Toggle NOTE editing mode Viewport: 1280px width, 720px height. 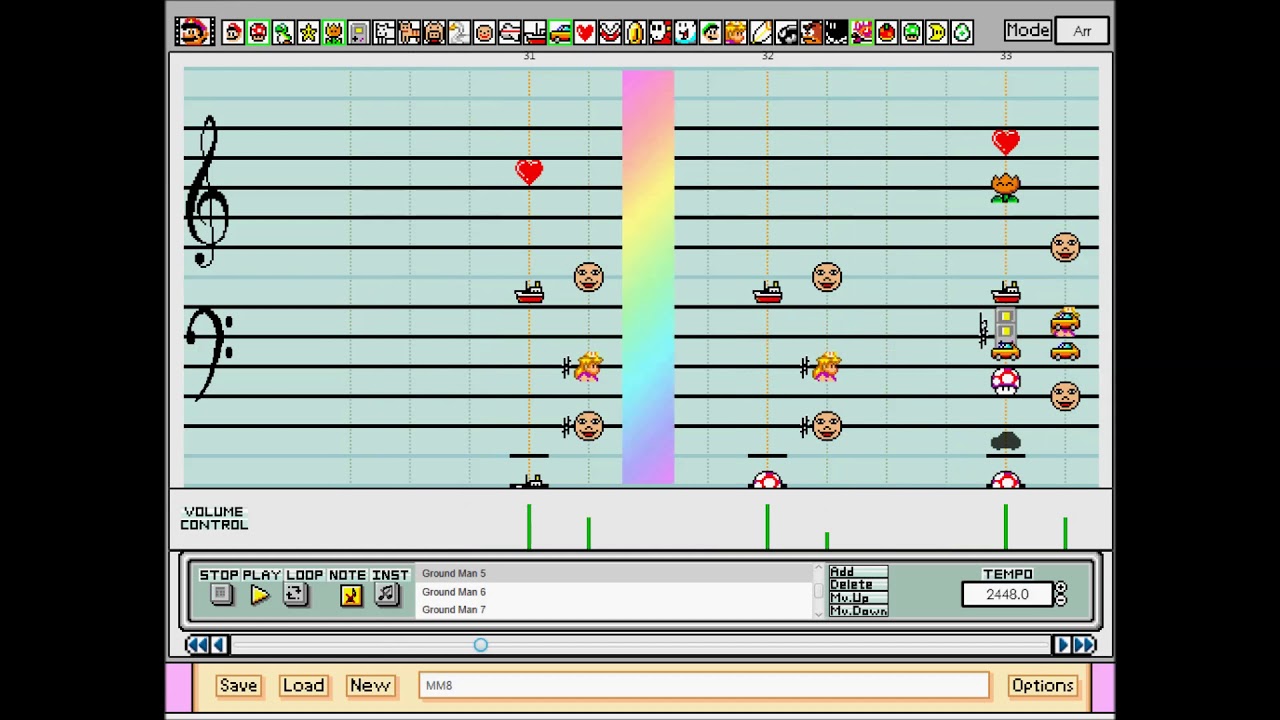pos(350,595)
